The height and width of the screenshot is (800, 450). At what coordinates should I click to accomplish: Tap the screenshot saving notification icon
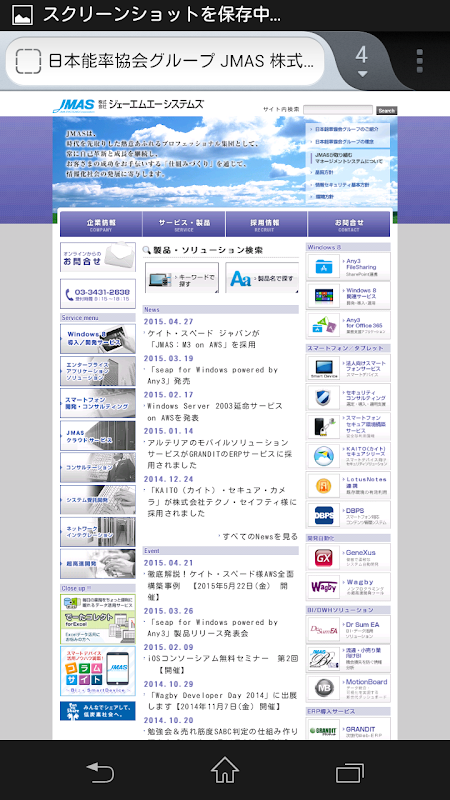22,15
